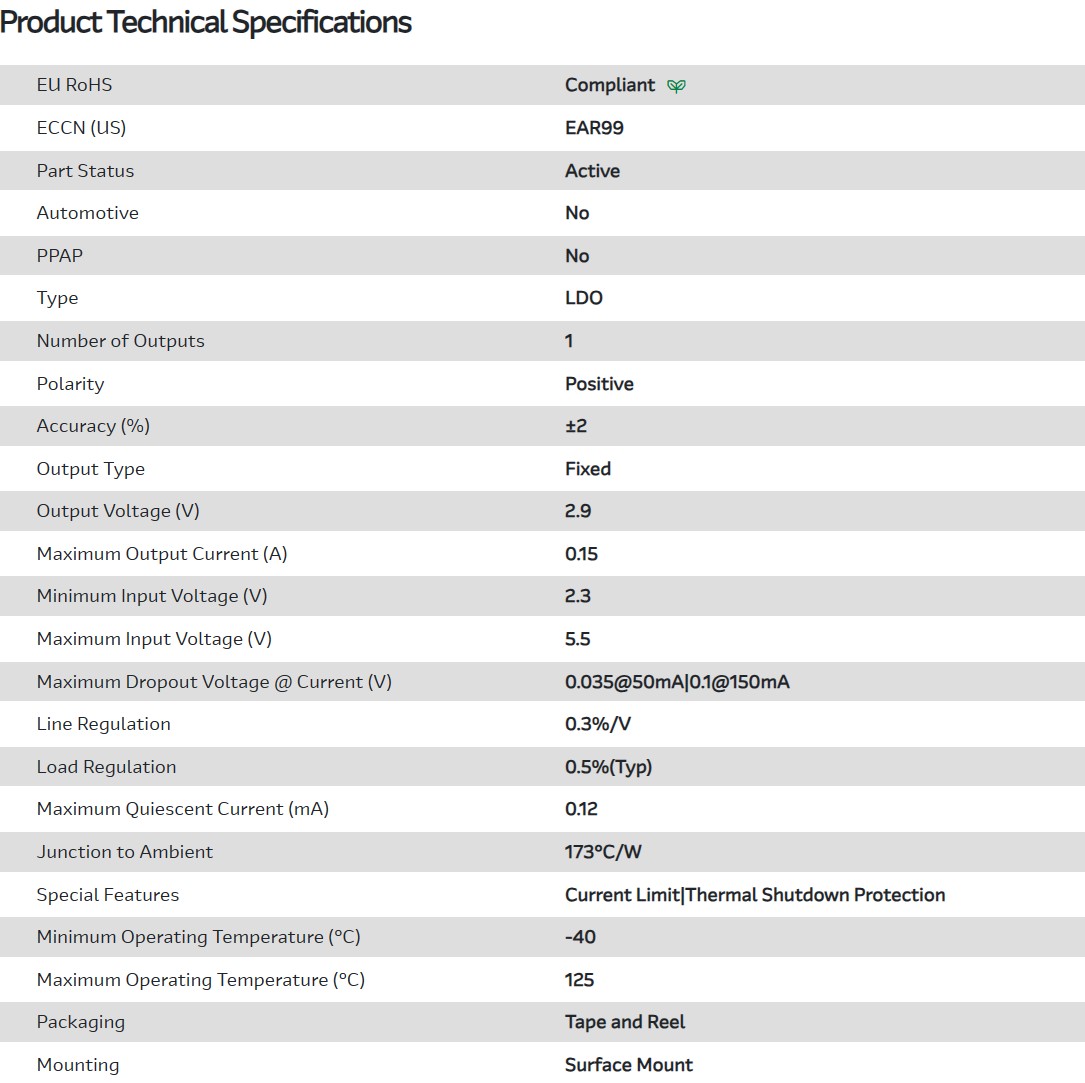Click the Active status value
Image resolution: width=1085 pixels, height=1083 pixels.
[x=592, y=171]
